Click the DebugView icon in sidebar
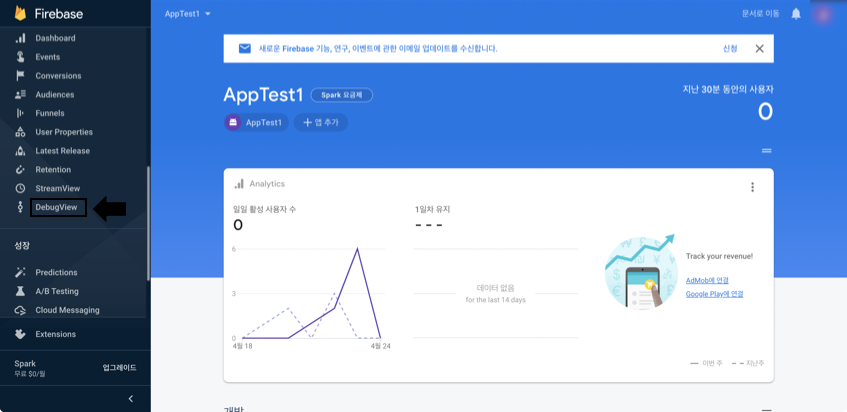 point(20,207)
